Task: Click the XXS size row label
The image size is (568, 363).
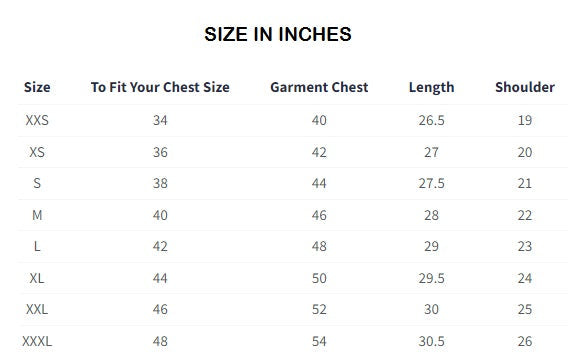Action: [x=37, y=120]
